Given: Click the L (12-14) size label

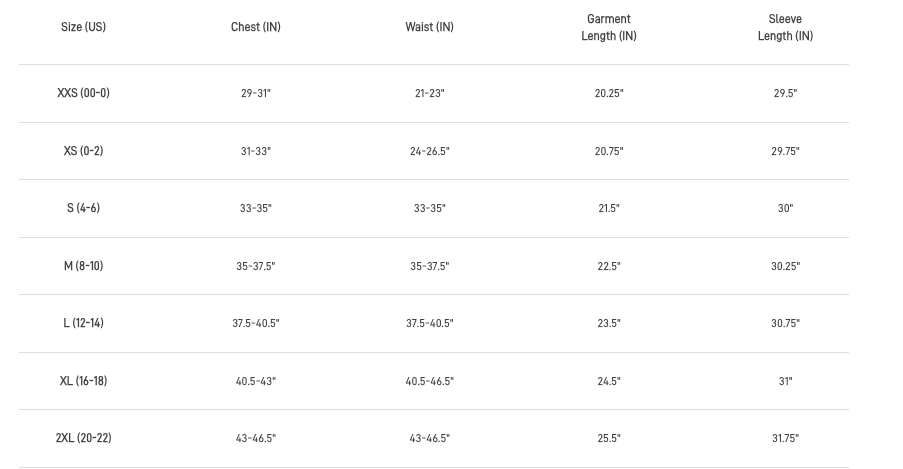Looking at the screenshot, I should pyautogui.click(x=83, y=323).
